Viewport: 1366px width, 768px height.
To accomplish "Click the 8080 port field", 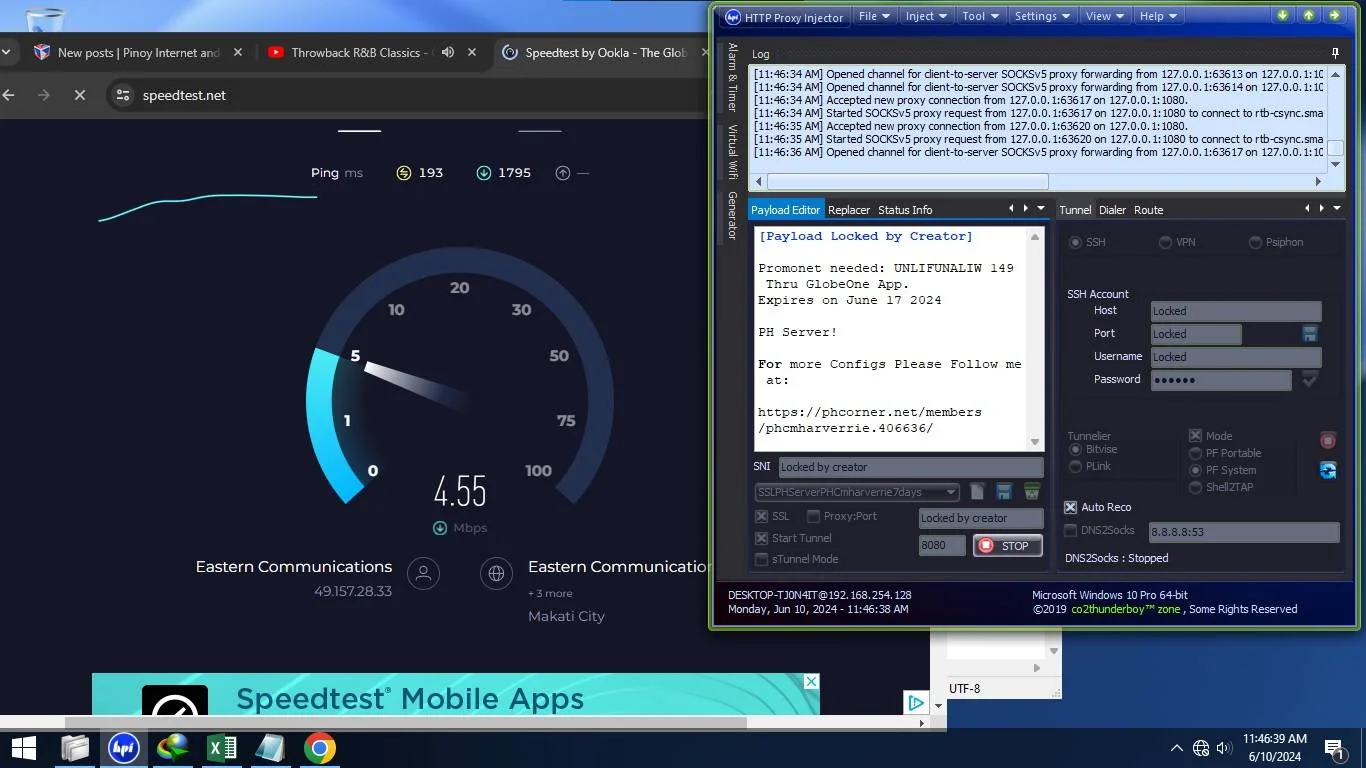I will [x=942, y=546].
